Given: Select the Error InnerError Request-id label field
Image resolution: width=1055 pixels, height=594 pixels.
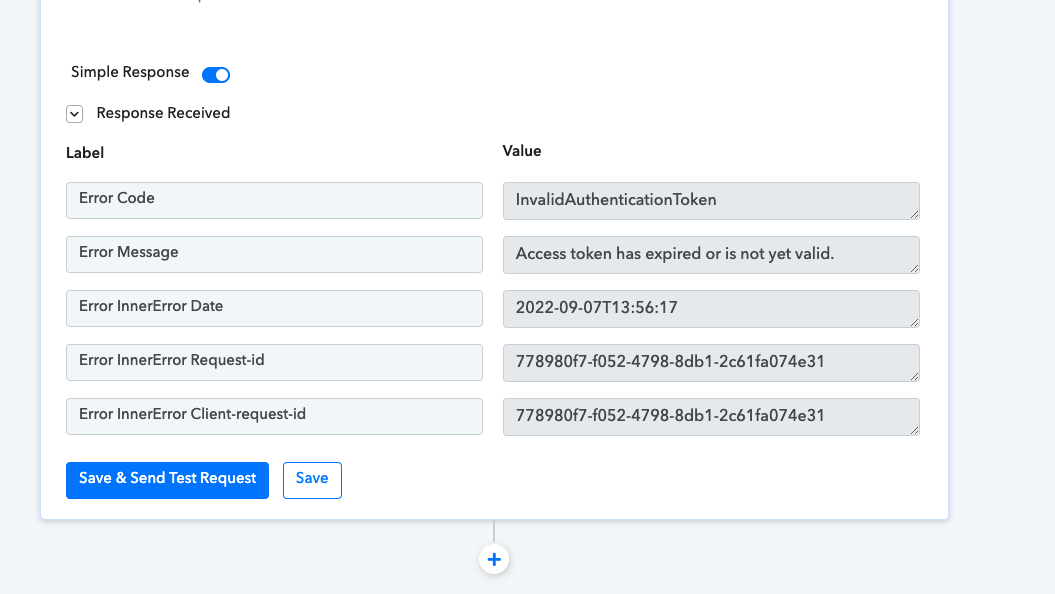Looking at the screenshot, I should pyautogui.click(x=275, y=362).
